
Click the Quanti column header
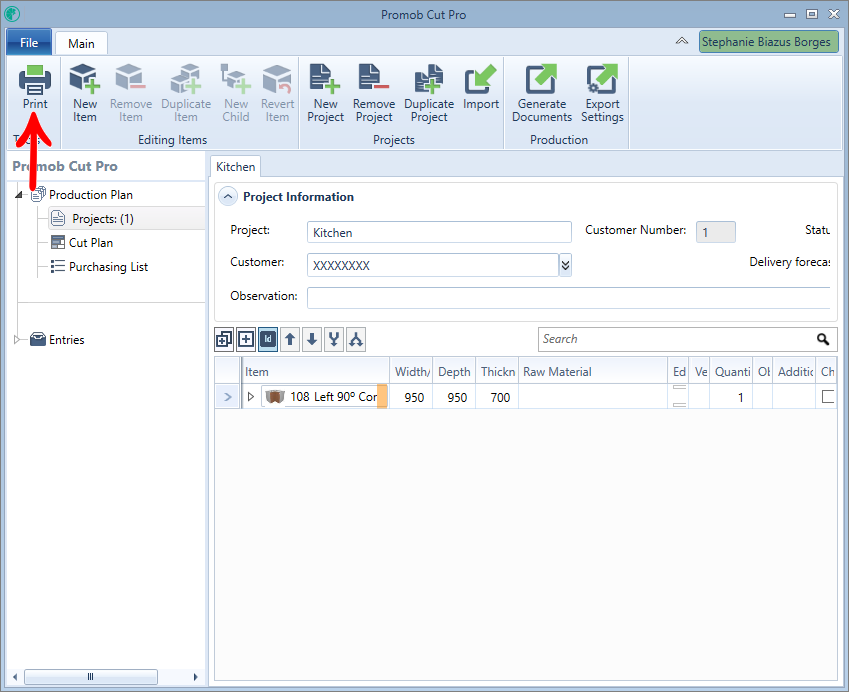pyautogui.click(x=731, y=371)
